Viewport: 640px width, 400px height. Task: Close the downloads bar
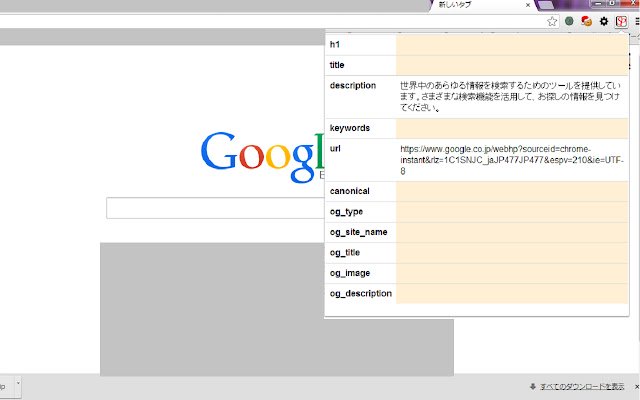[x=637, y=387]
